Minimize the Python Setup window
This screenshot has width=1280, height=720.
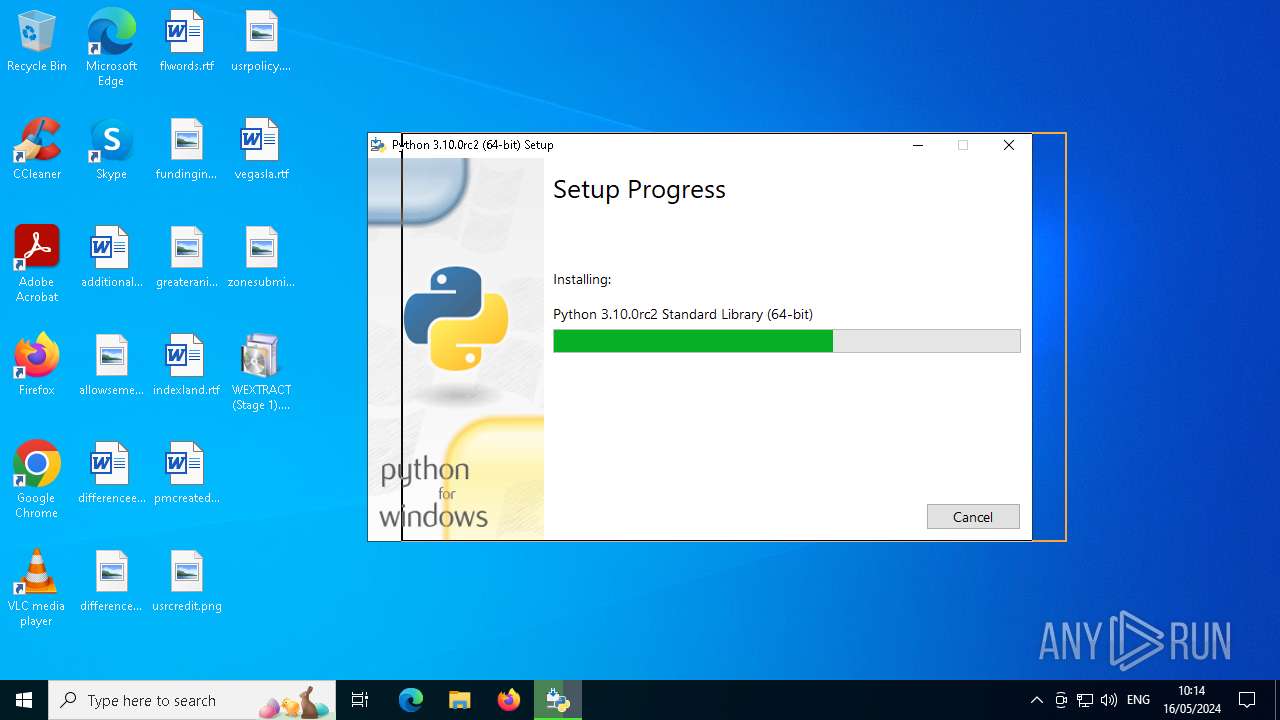click(918, 145)
